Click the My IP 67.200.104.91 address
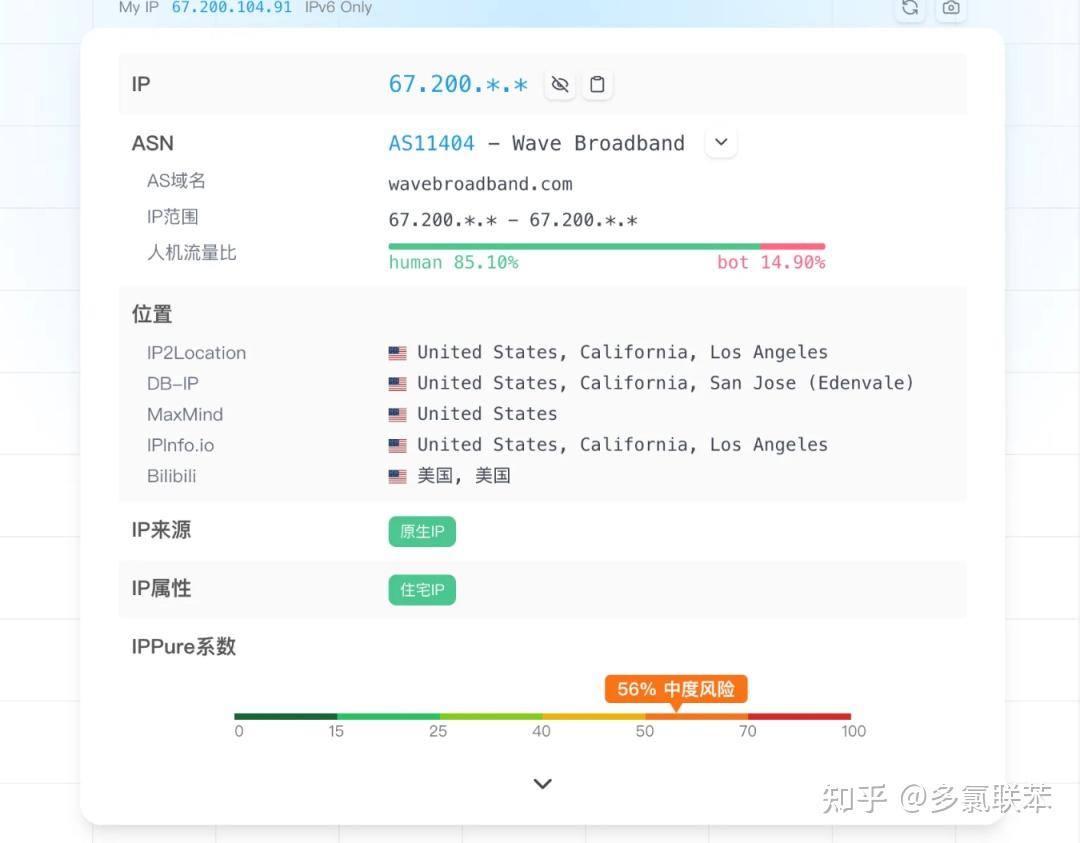This screenshot has width=1080, height=843. (231, 8)
